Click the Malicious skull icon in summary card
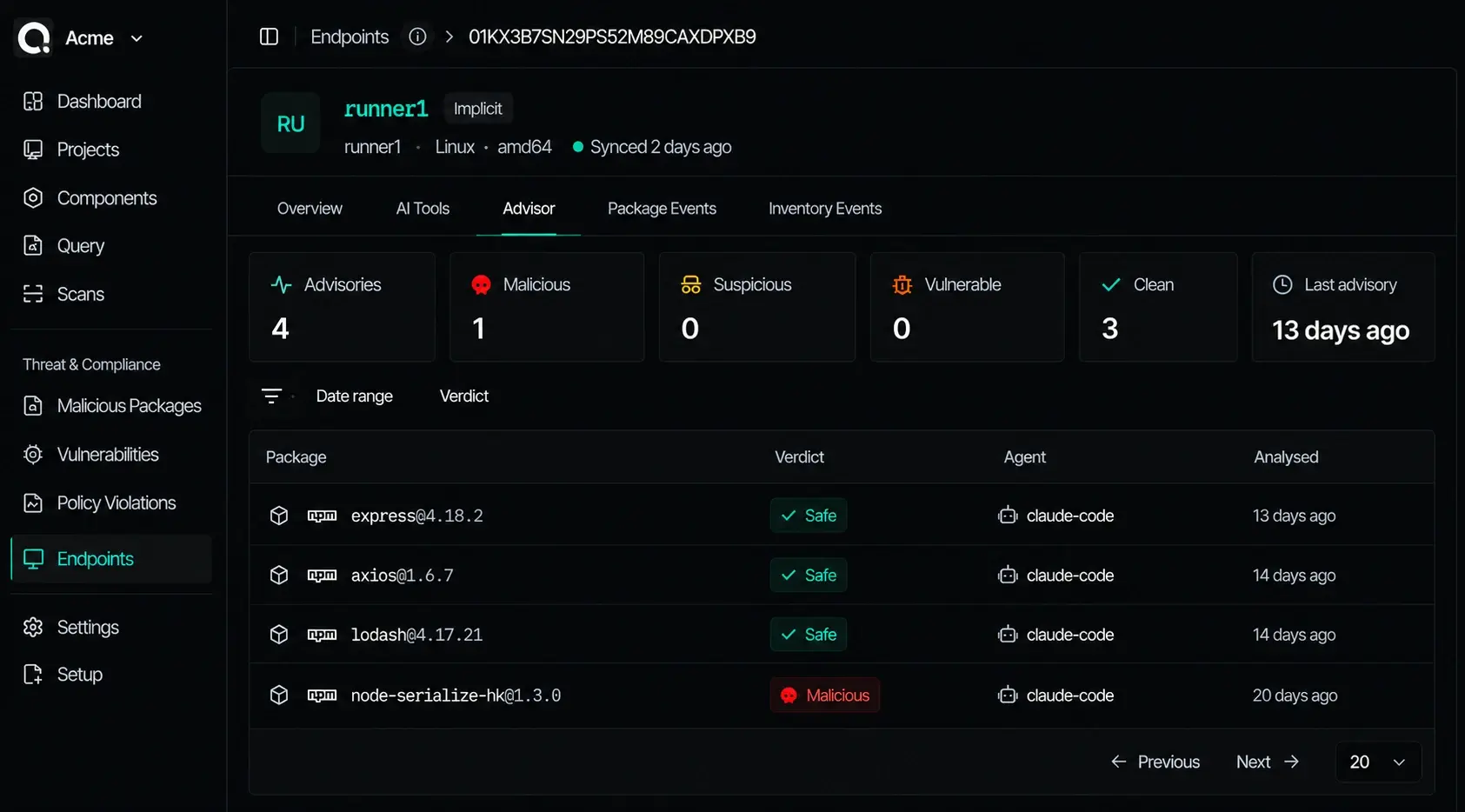The height and width of the screenshot is (812, 1465). point(481,285)
